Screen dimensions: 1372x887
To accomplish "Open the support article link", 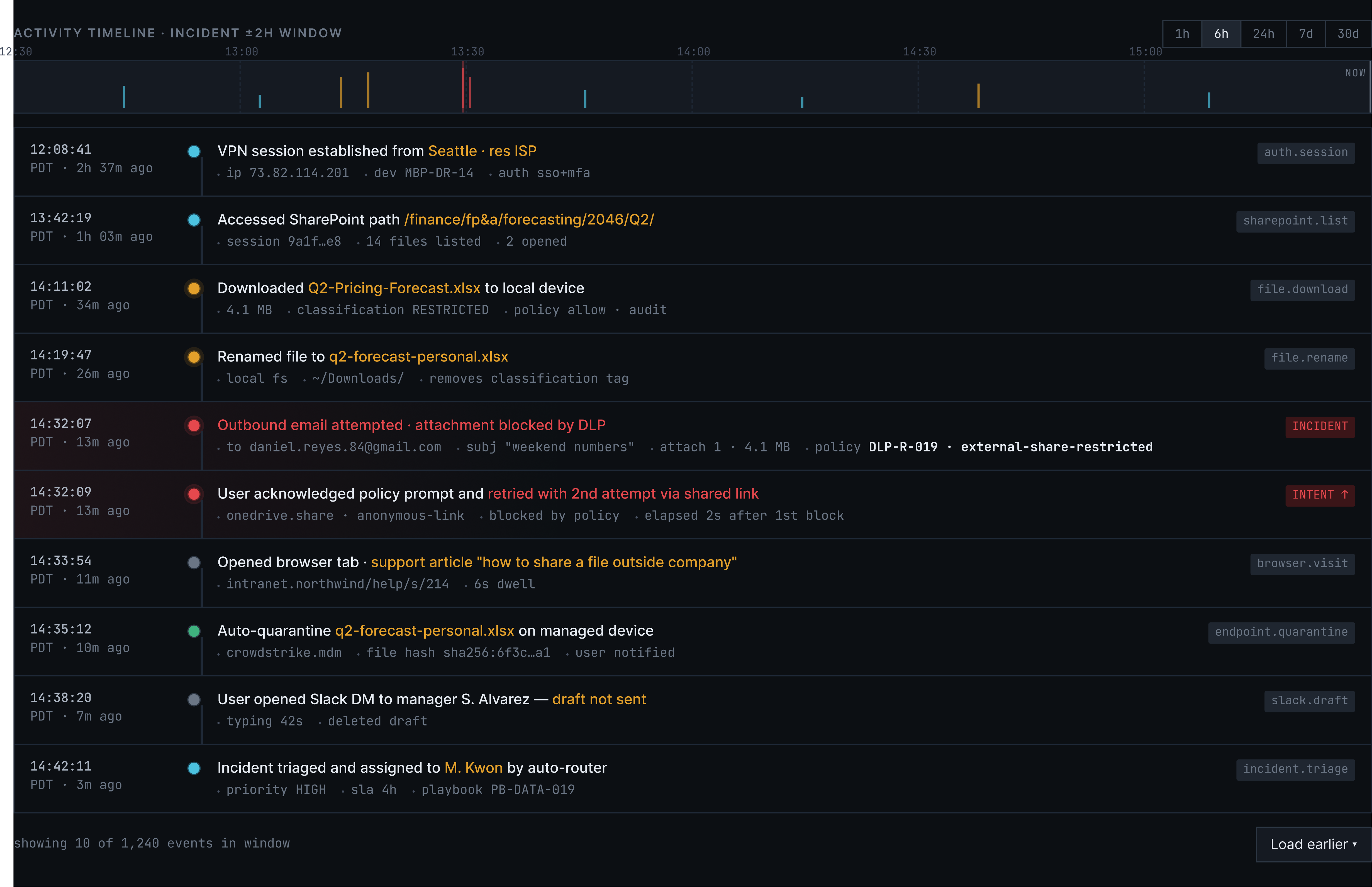I will pos(554,563).
